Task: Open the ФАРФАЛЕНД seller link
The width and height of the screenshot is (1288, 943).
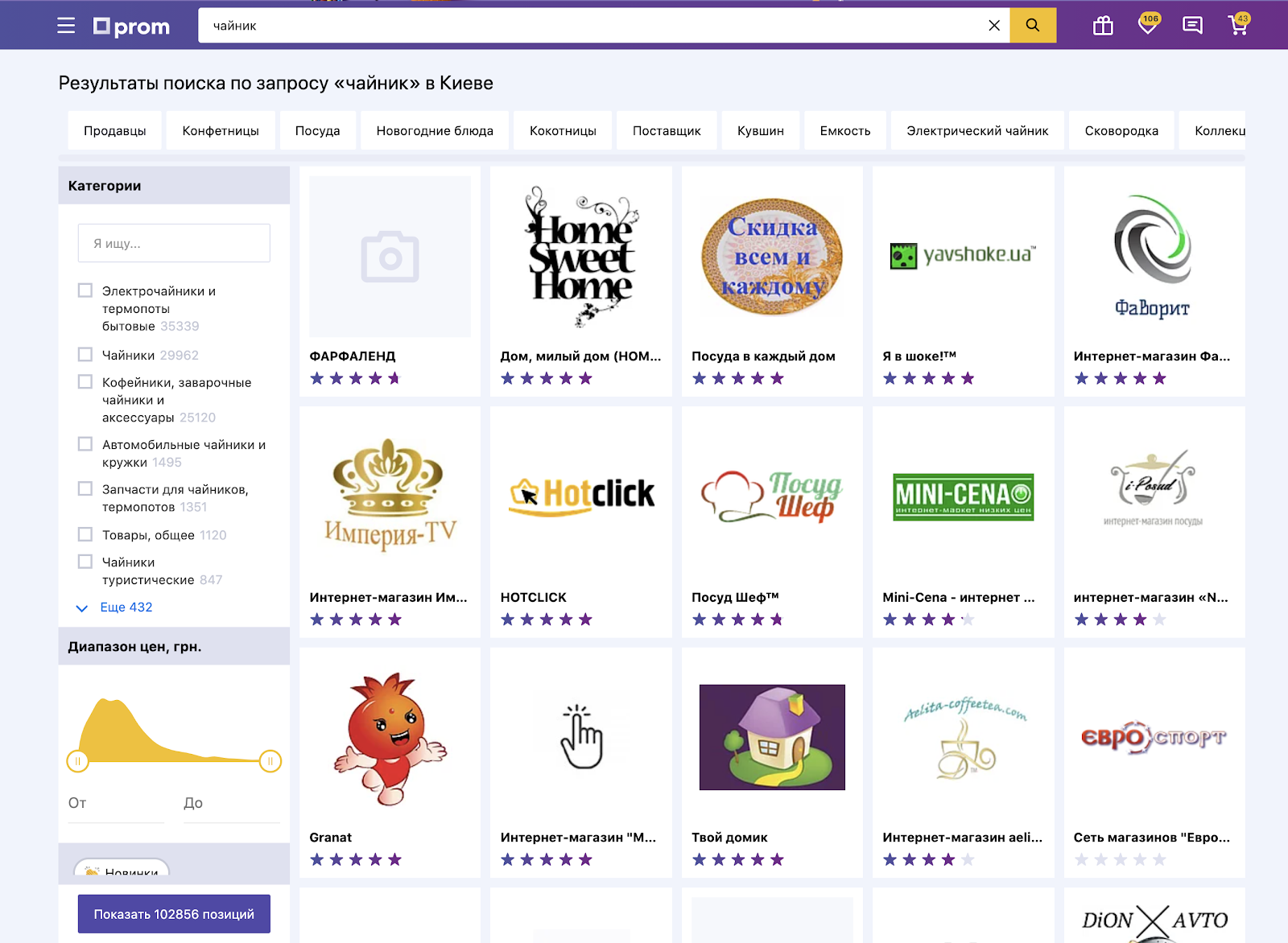Action: (x=353, y=356)
